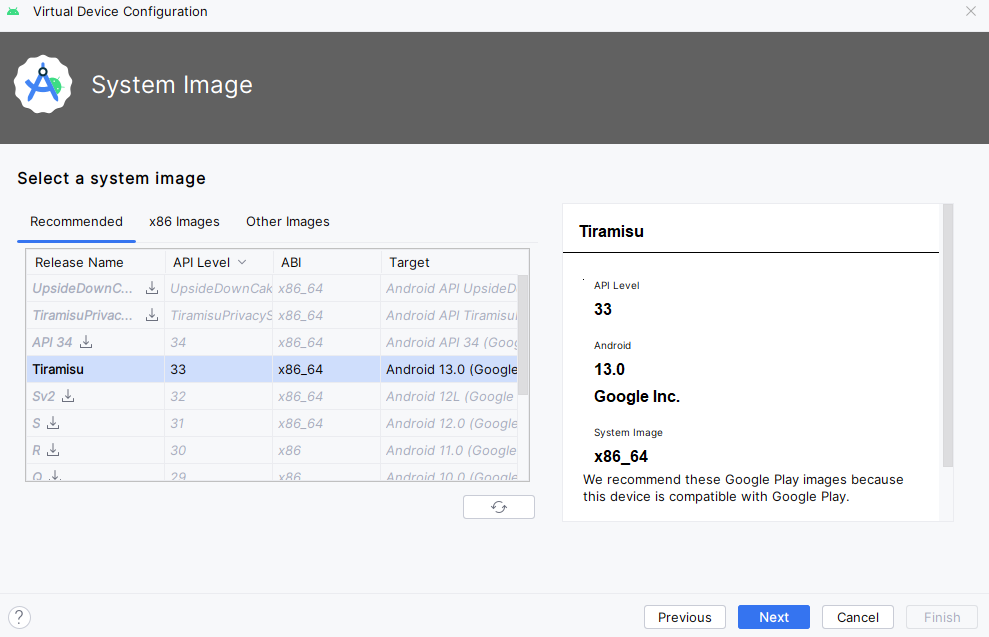The width and height of the screenshot is (989, 637).
Task: Click the x86_64 ABI cell in Tiramisu row
Action: point(327,369)
